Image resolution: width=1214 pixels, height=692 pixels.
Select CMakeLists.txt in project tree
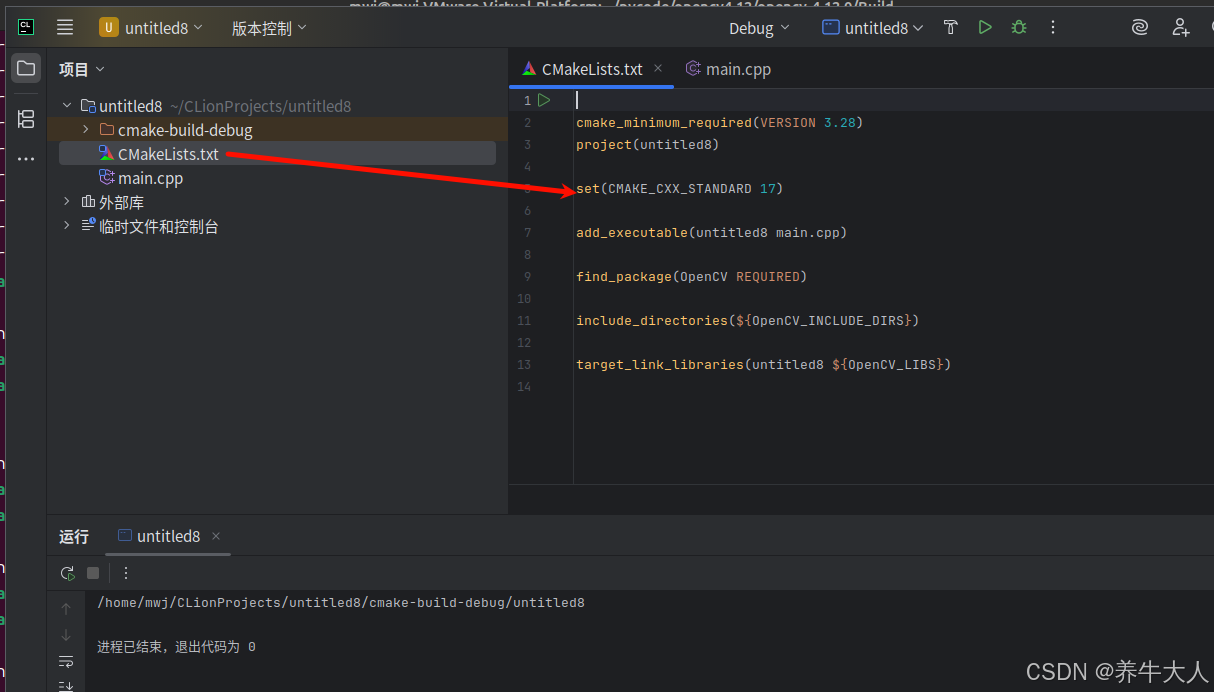(x=168, y=154)
